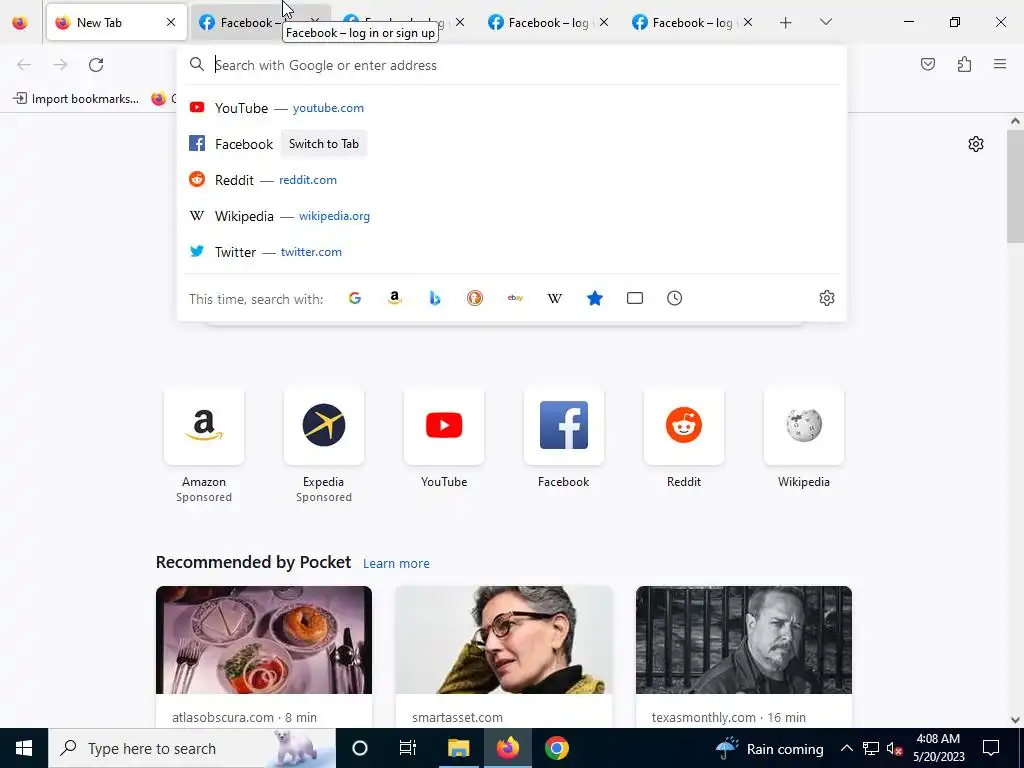This screenshot has width=1024, height=768.
Task: Click Import bookmarks toolbar button
Action: click(x=76, y=99)
